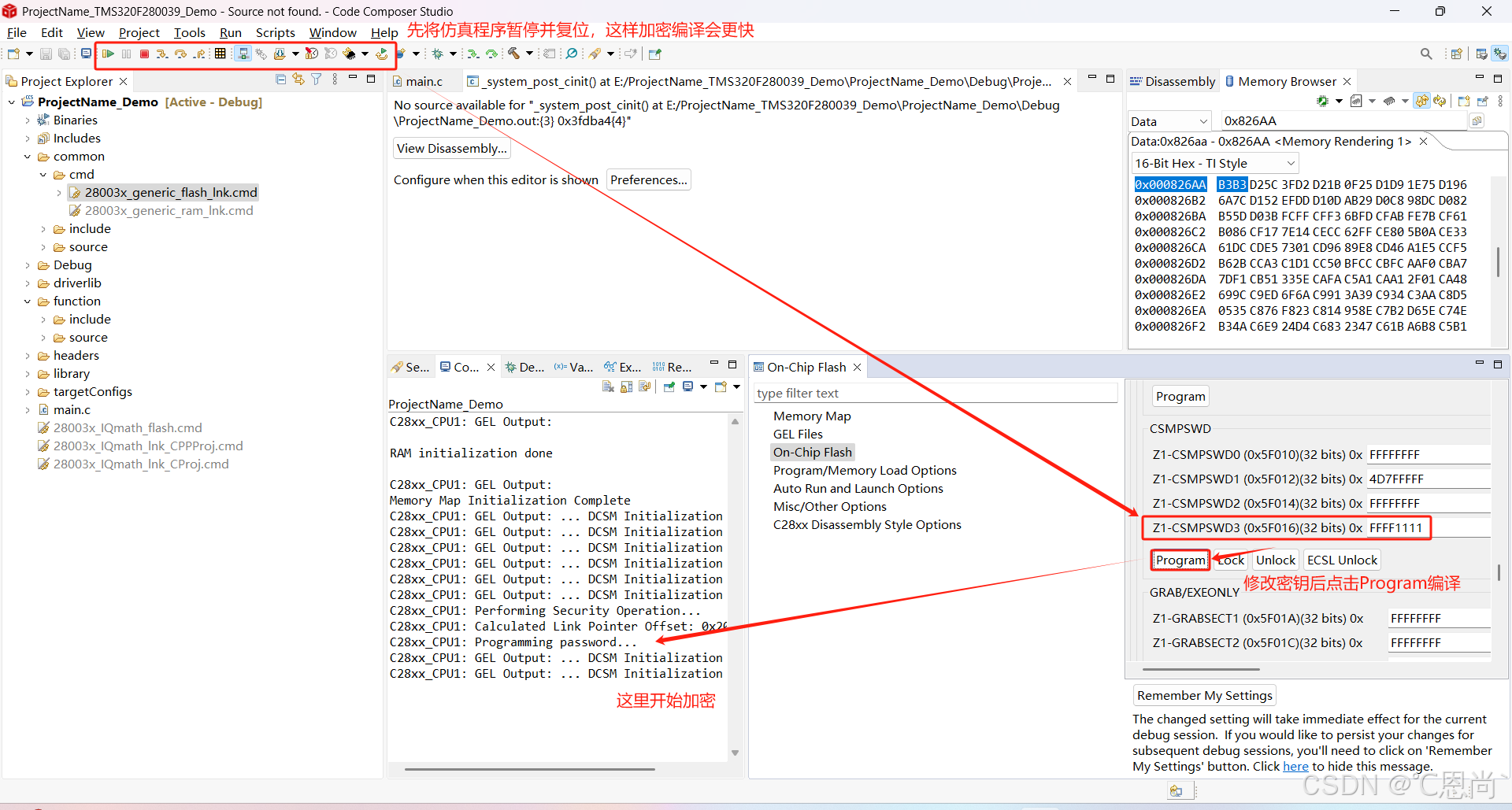Open the Project Explorer filter icon

click(x=317, y=80)
